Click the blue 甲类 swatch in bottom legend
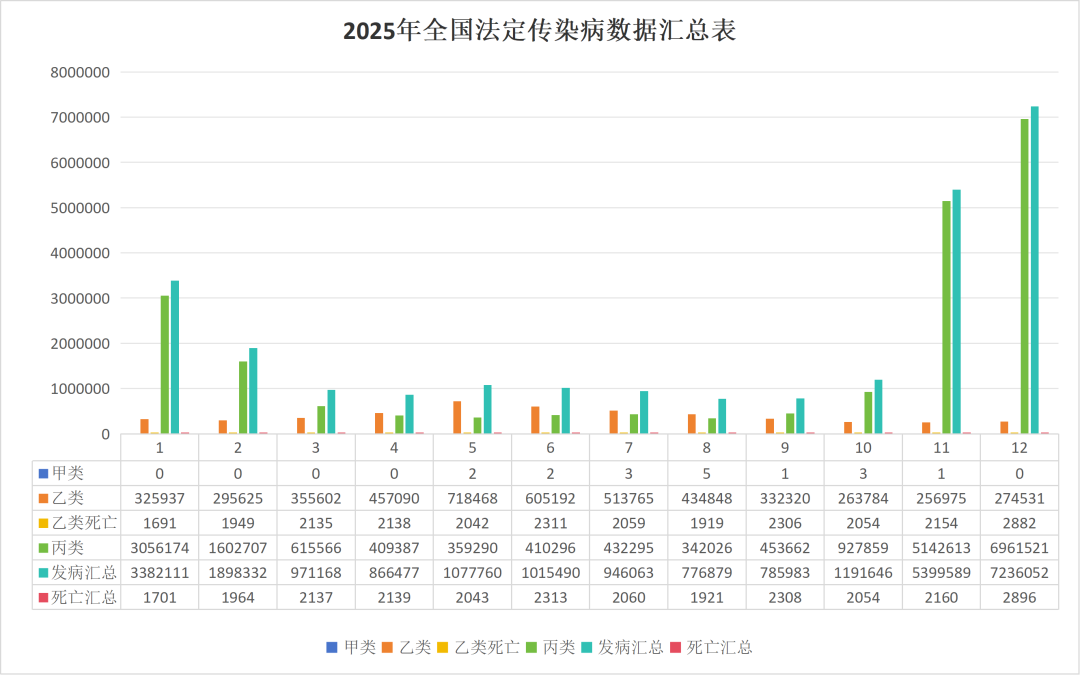 332,647
